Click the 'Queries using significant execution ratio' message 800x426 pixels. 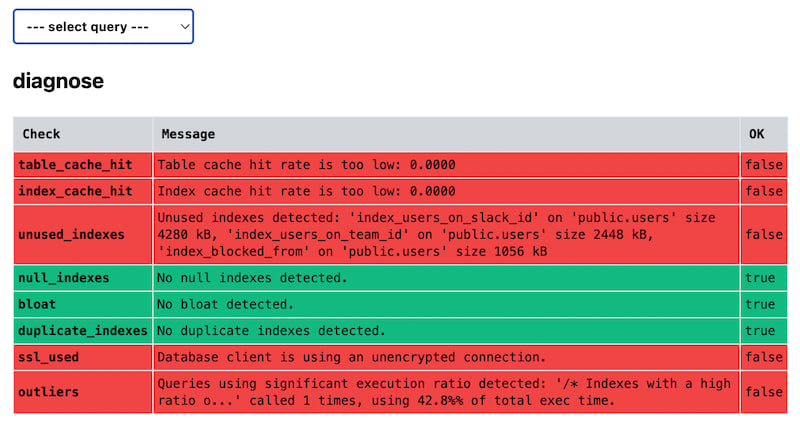(444, 392)
